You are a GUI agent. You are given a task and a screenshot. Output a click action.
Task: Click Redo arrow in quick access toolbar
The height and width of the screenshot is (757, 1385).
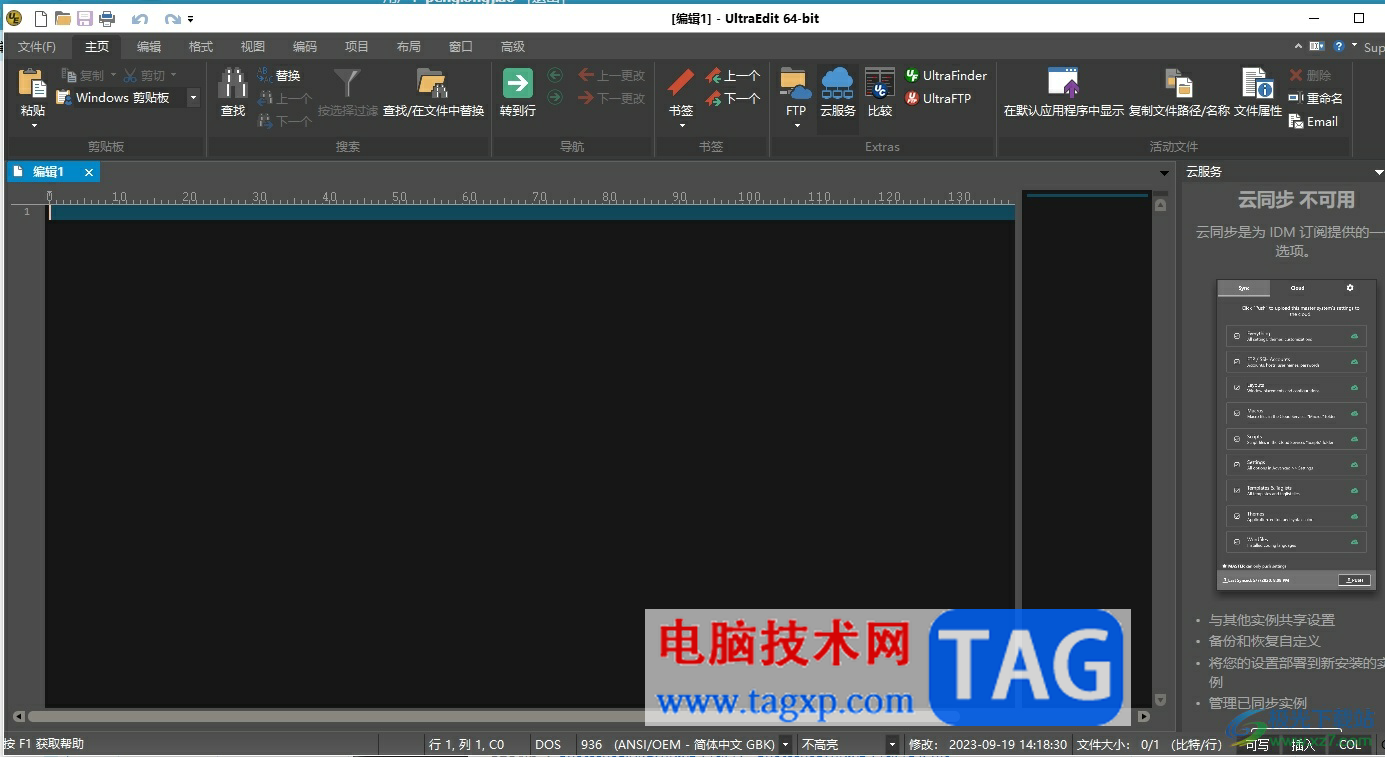[172, 19]
